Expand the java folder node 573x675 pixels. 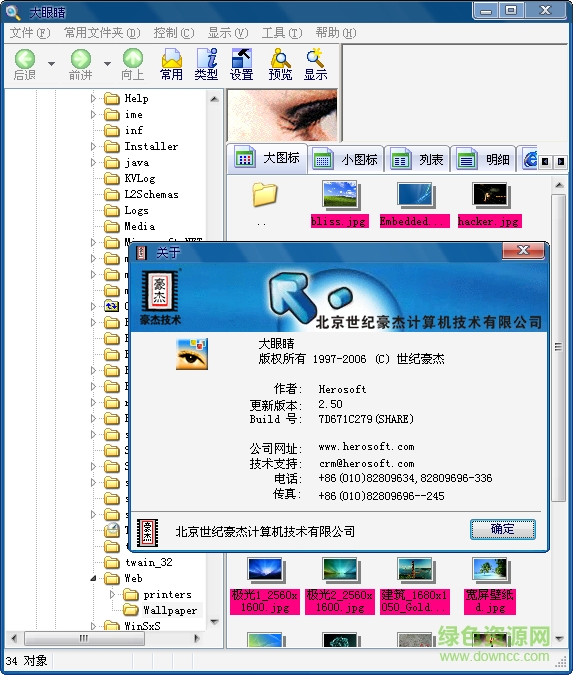pyautogui.click(x=93, y=162)
